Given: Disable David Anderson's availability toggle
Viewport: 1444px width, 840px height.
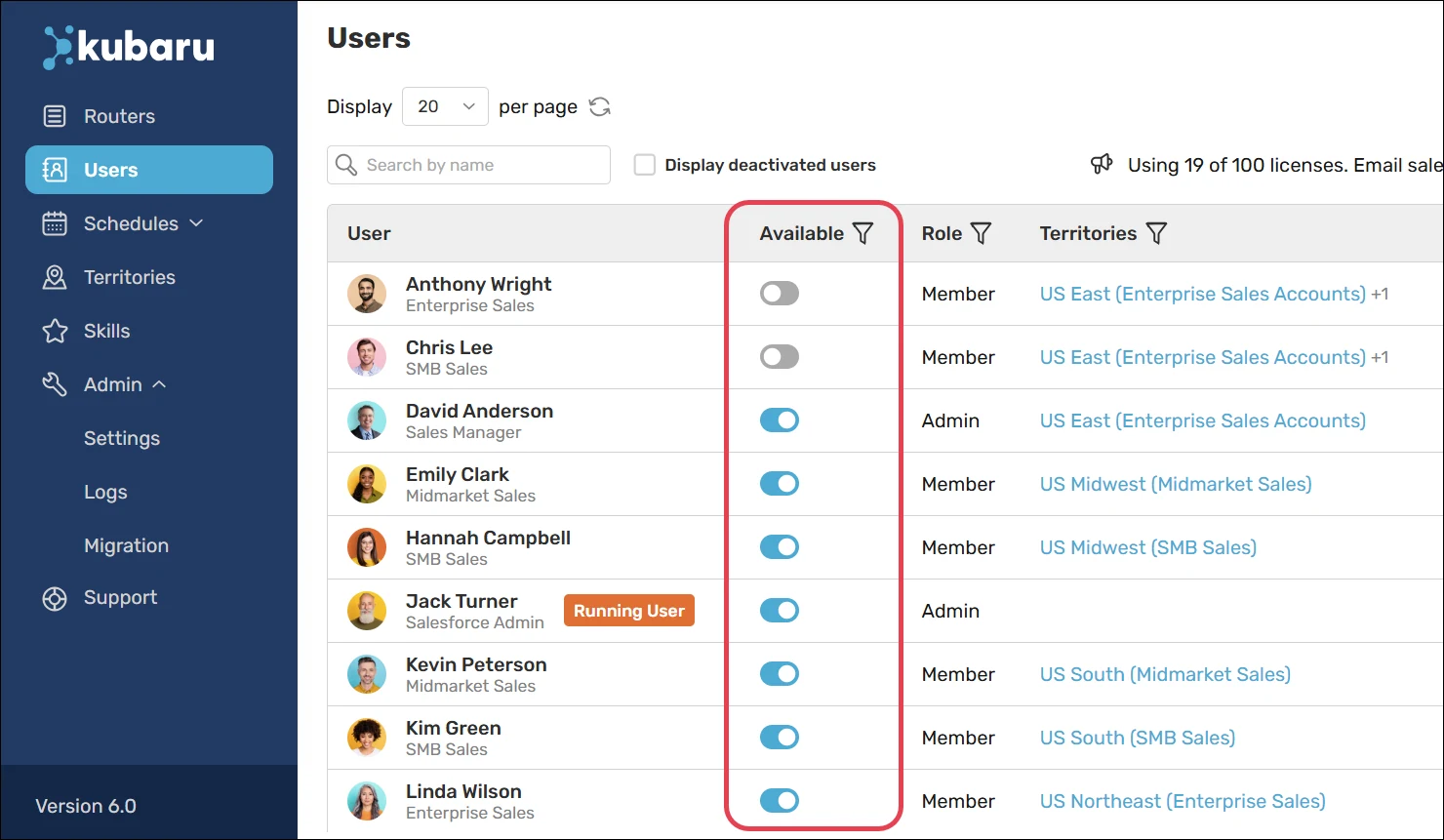Looking at the screenshot, I should tap(780, 420).
